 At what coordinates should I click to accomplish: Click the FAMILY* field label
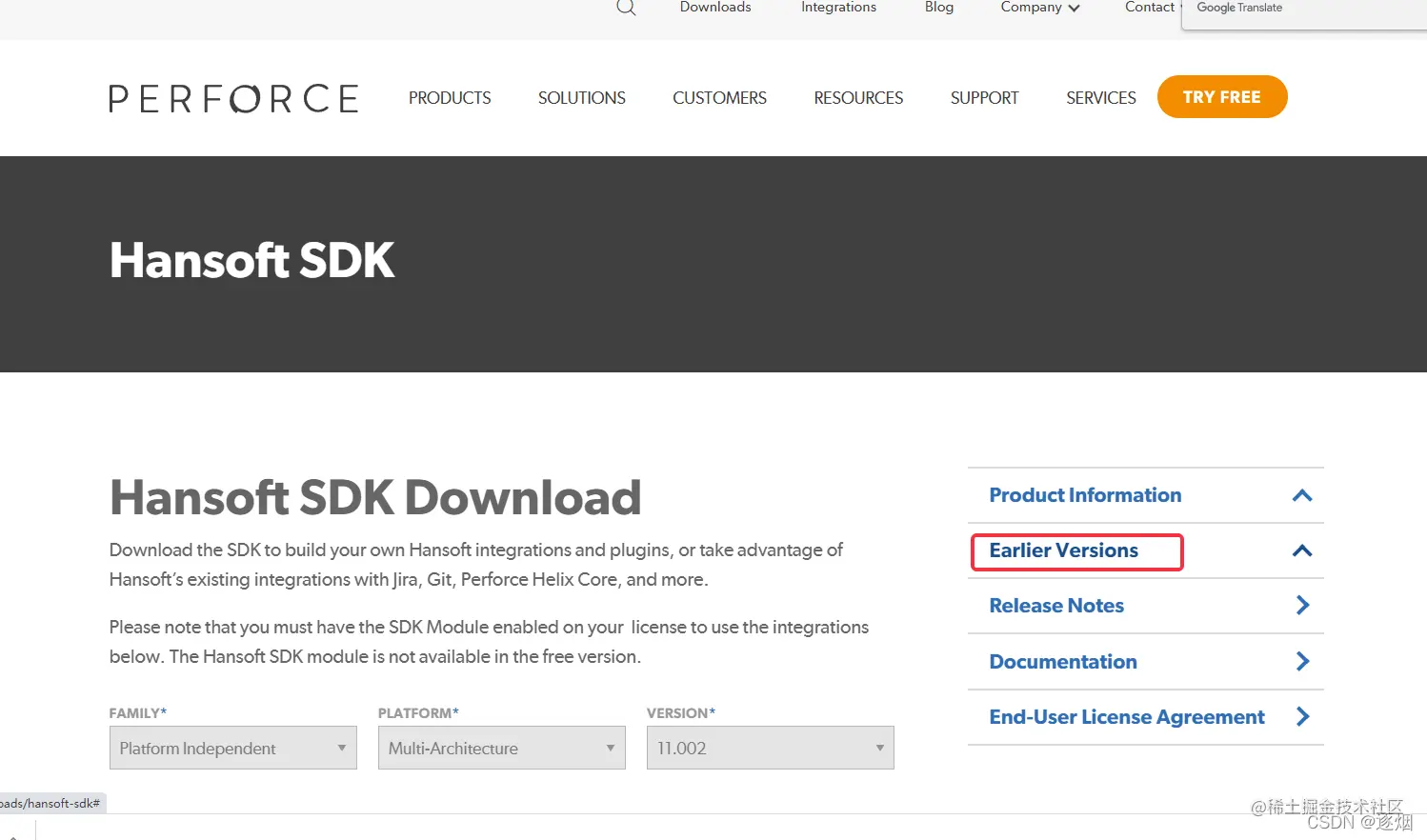[x=138, y=712]
